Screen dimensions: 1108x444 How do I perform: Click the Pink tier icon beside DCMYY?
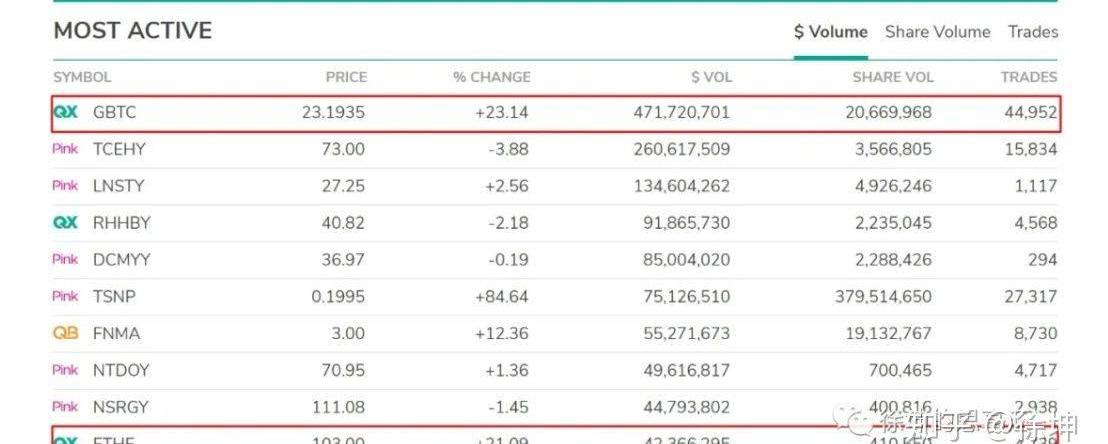pos(65,259)
